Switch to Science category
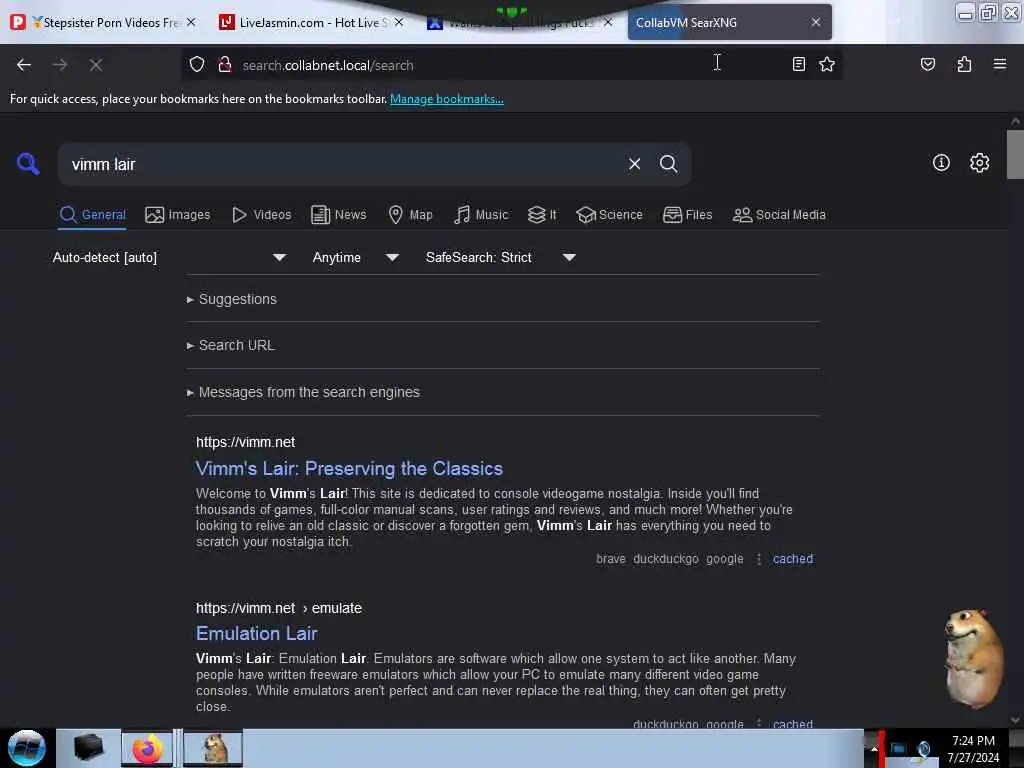The height and width of the screenshot is (768, 1024). pyautogui.click(x=609, y=215)
